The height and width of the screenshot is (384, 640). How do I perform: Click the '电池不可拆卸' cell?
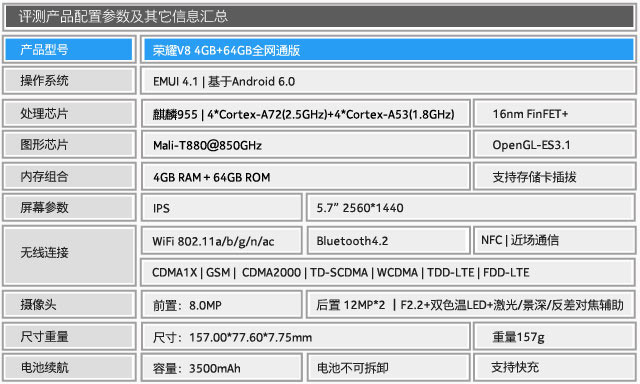click(x=388, y=368)
